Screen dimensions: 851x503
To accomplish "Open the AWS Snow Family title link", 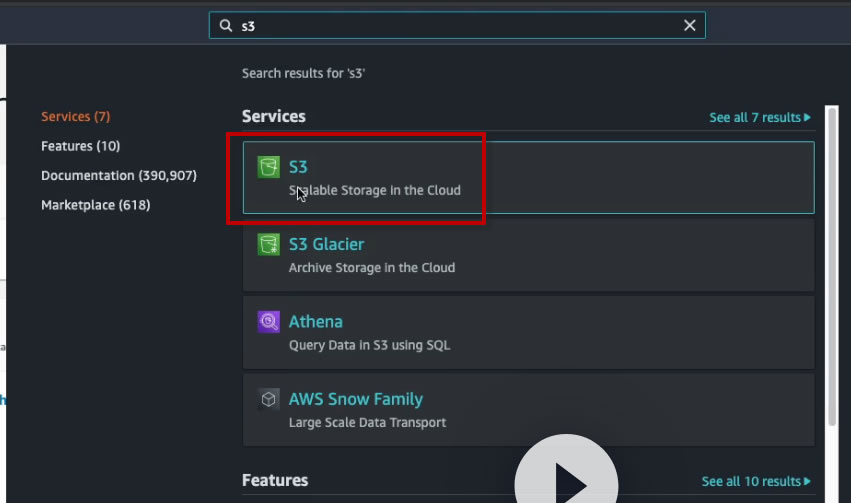I will point(355,399).
